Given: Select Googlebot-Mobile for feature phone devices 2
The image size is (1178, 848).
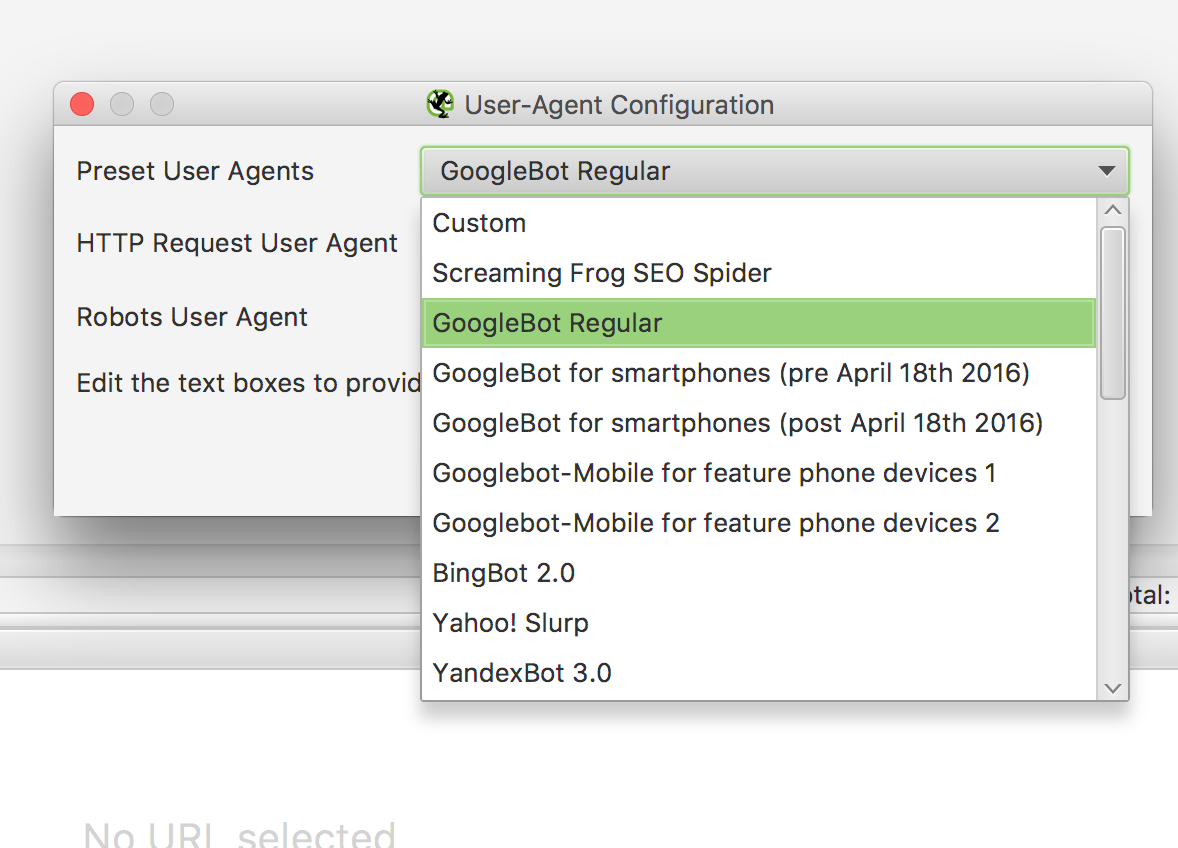Looking at the screenshot, I should (716, 523).
